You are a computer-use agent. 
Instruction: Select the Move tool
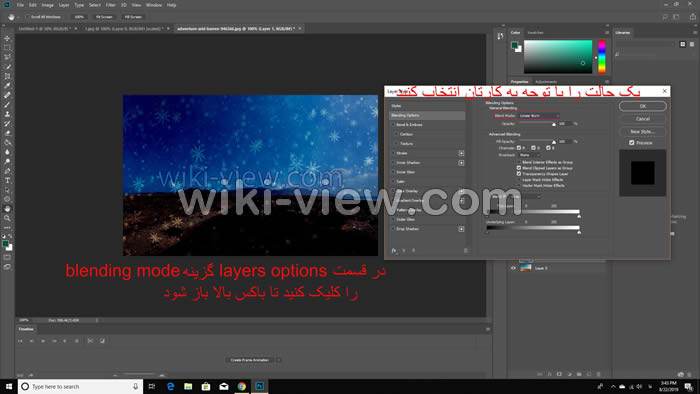tap(7, 38)
